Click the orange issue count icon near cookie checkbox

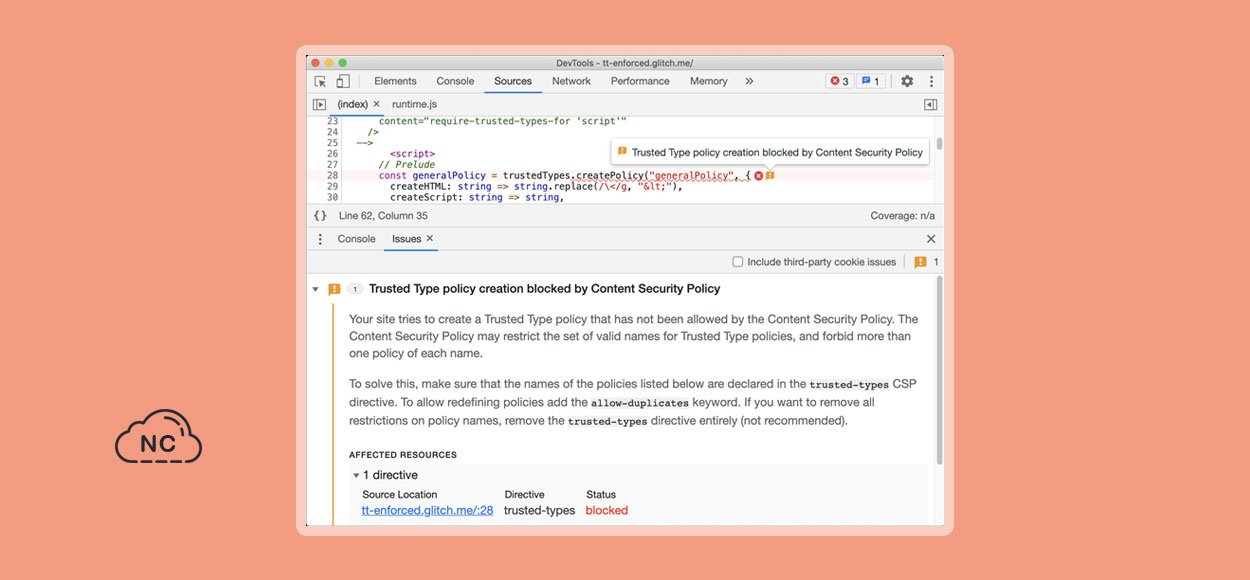[x=920, y=262]
